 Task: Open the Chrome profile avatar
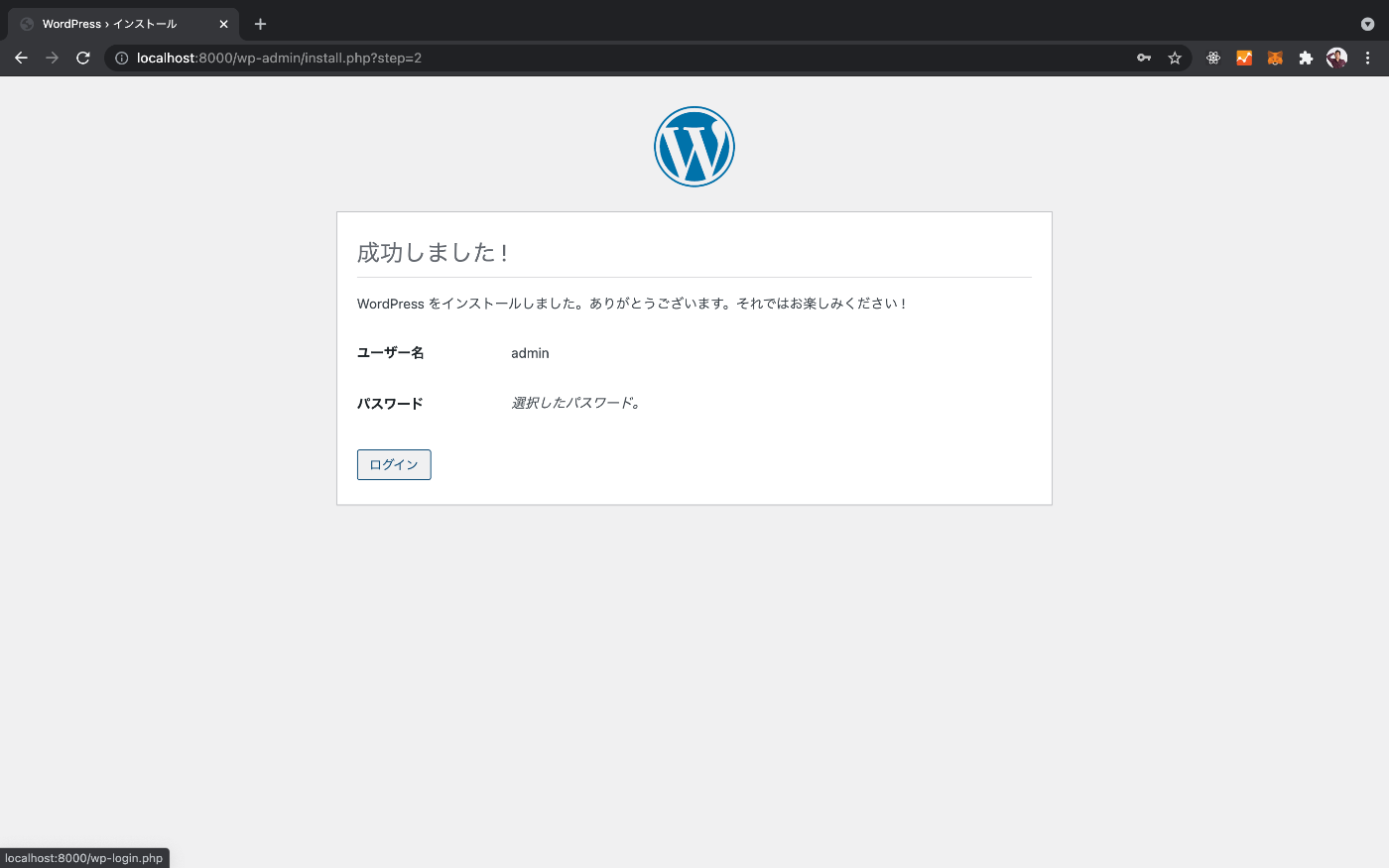1336,58
